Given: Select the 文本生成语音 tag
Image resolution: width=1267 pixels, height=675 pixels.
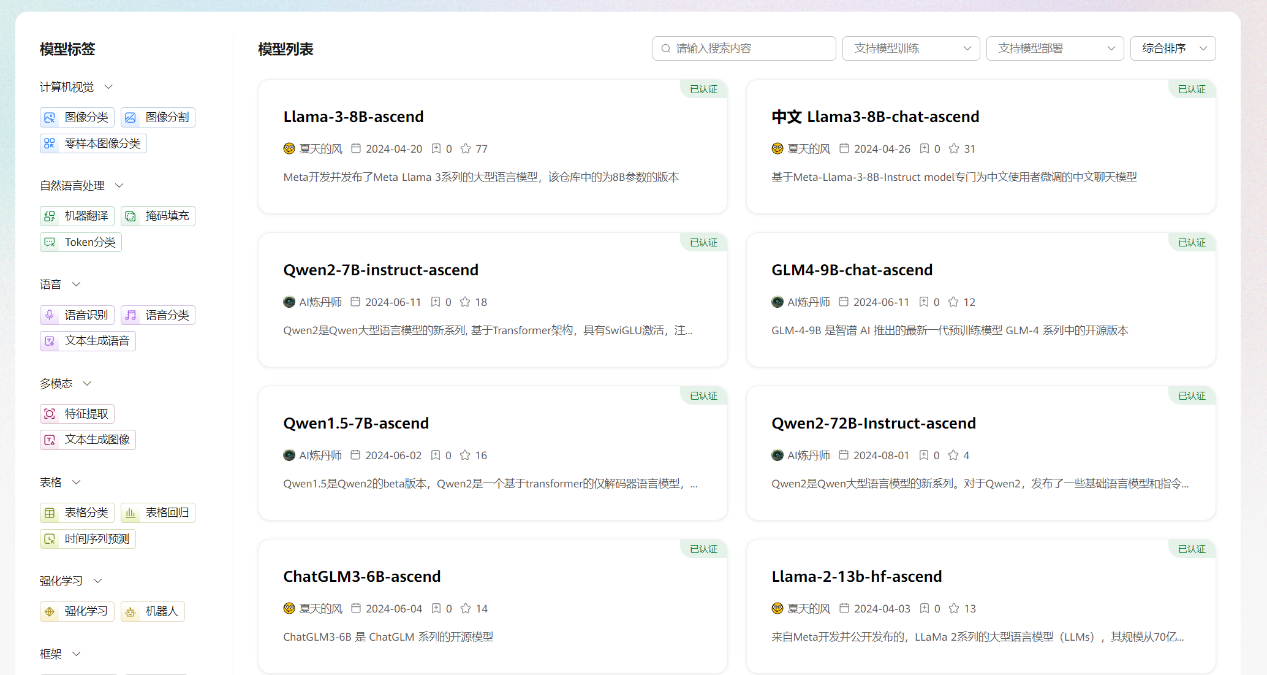Looking at the screenshot, I should (x=88, y=341).
